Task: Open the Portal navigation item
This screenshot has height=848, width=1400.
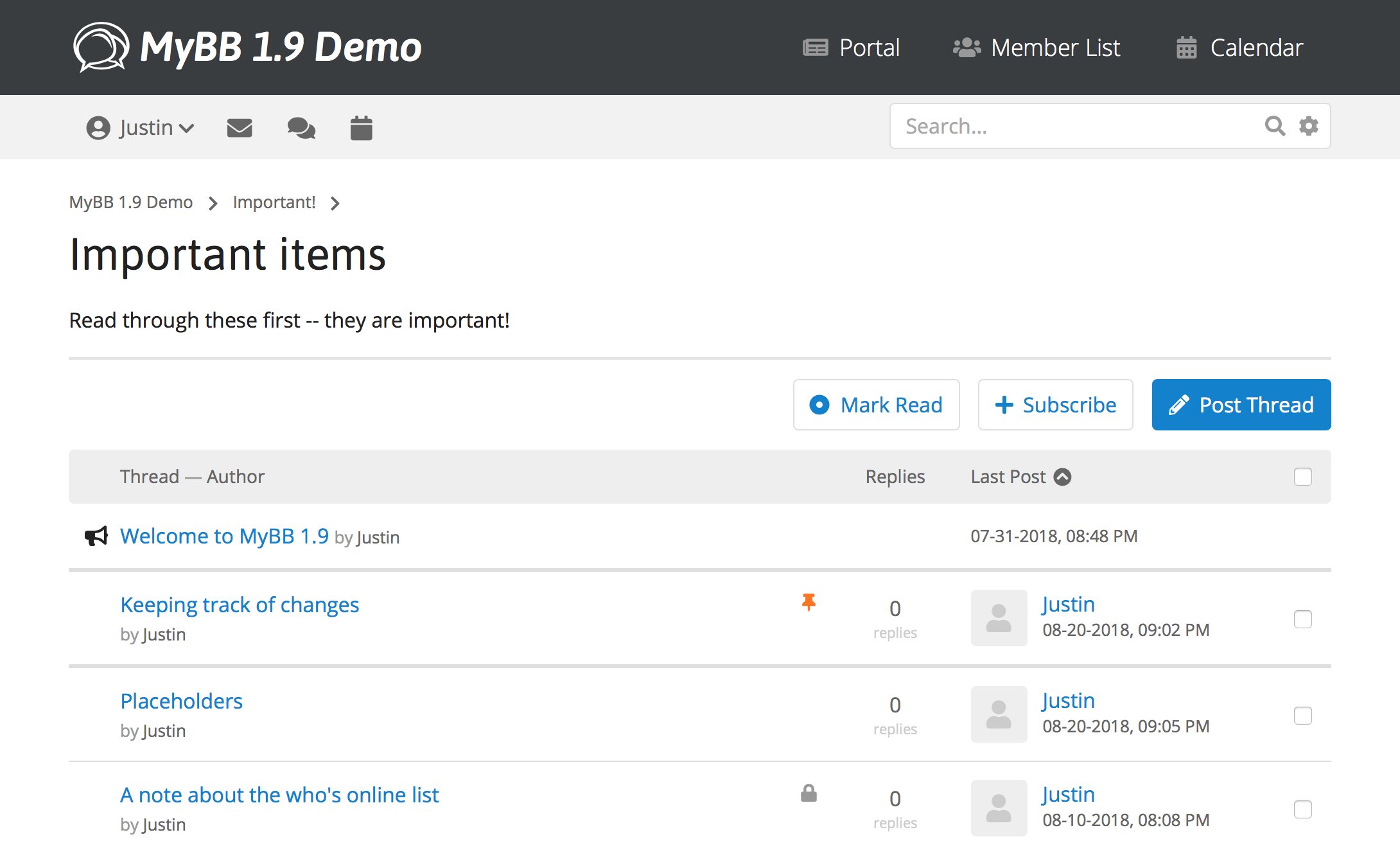Action: click(x=851, y=48)
